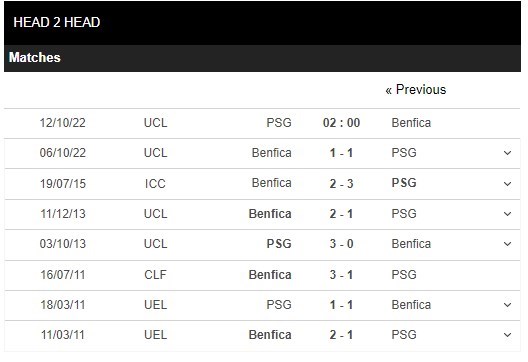Click the 2 - 3 ICC match score
This screenshot has height=362, width=528.
(341, 184)
